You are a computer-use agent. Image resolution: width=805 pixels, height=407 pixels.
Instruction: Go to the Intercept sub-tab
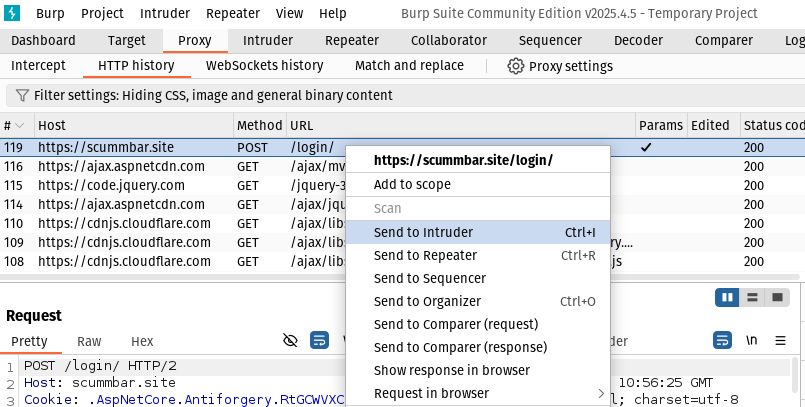(x=38, y=66)
